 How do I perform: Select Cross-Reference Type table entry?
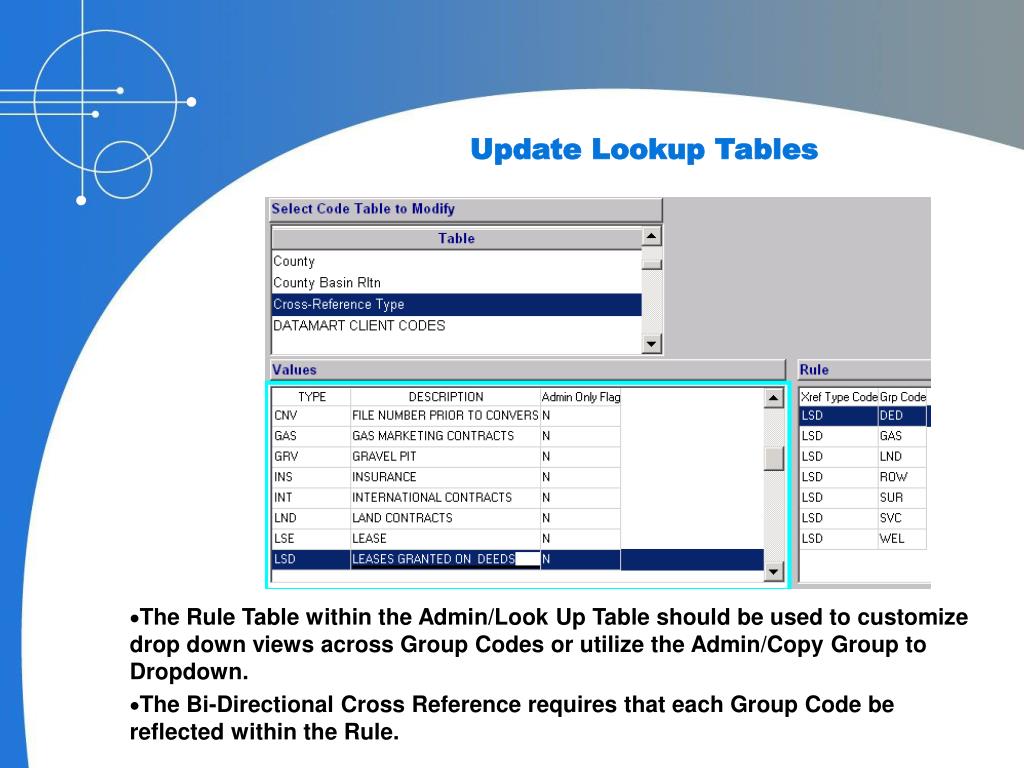(x=456, y=304)
